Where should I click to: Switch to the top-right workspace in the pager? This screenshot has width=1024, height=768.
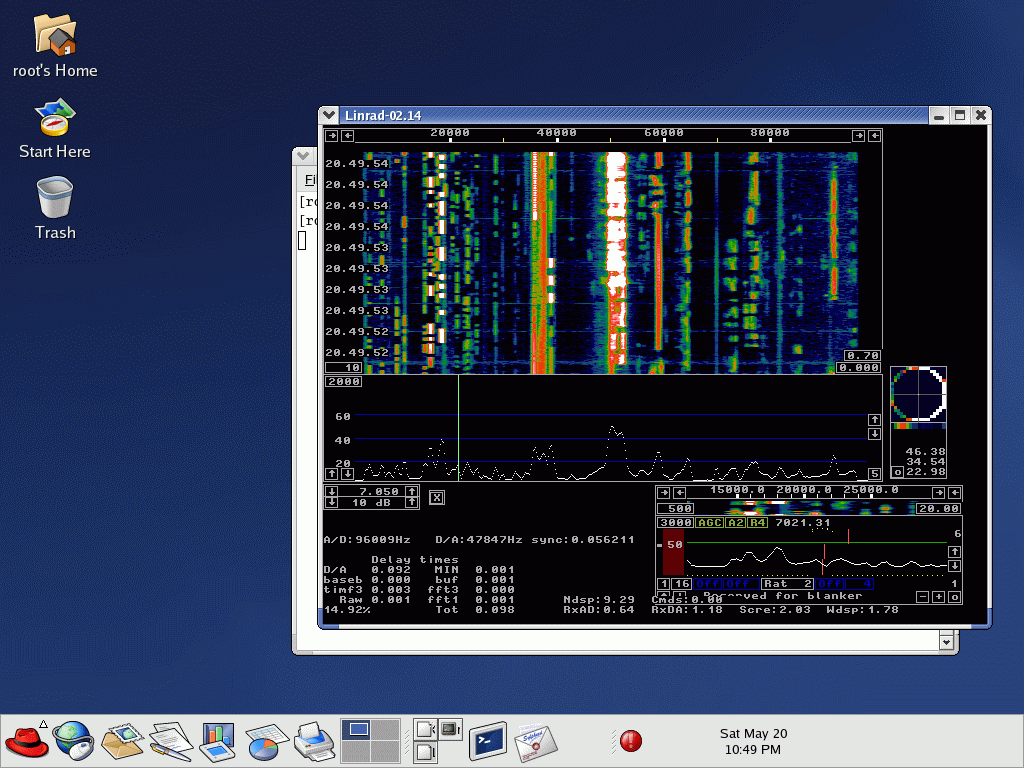tap(385, 729)
